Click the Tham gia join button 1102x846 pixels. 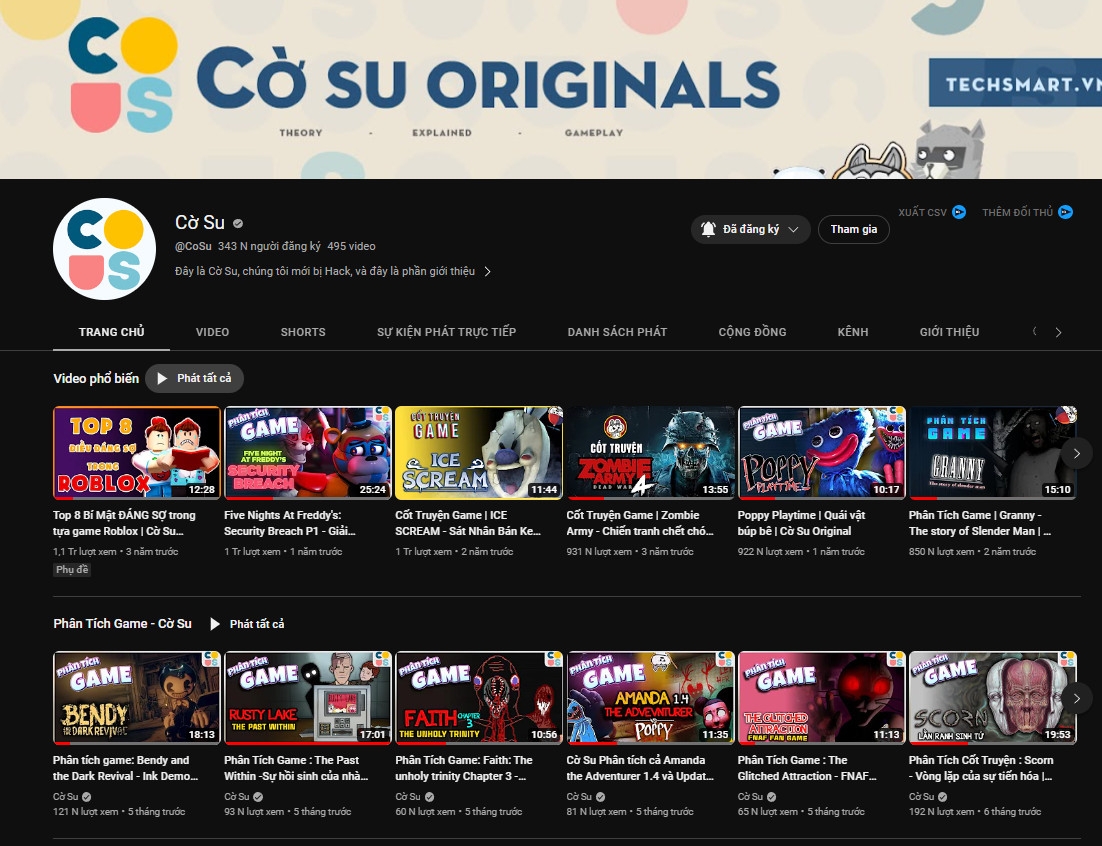point(853,230)
